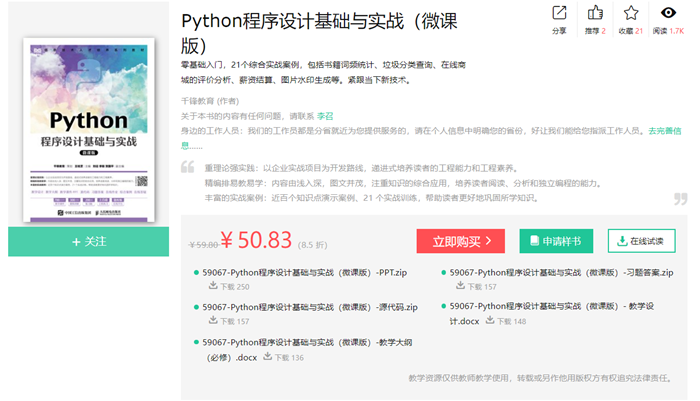Click the 在线试读 online preview button
Screen dimensions: 700x401
641,241
